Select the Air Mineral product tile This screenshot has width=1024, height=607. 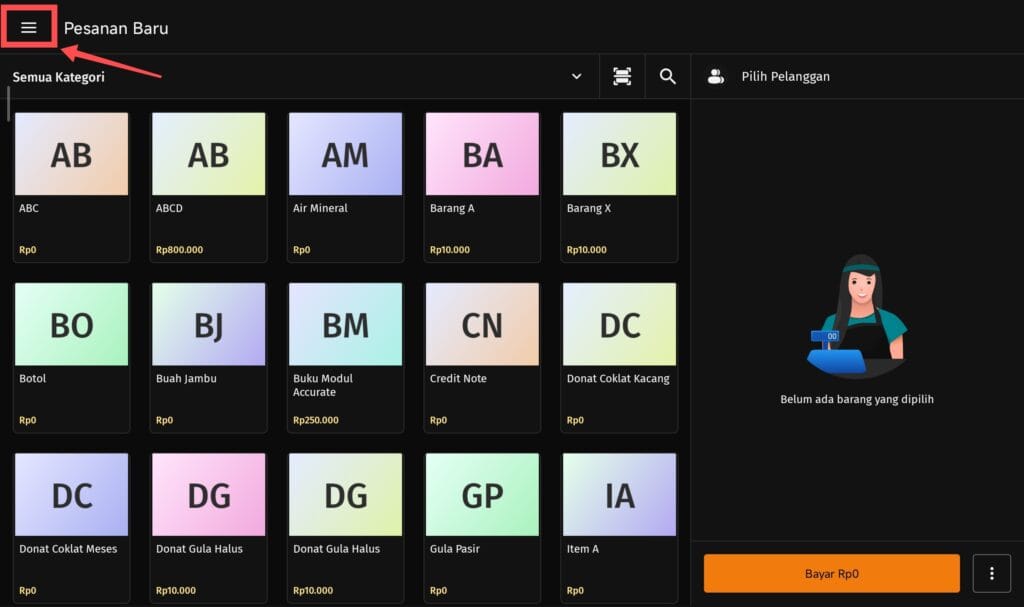[x=345, y=187]
